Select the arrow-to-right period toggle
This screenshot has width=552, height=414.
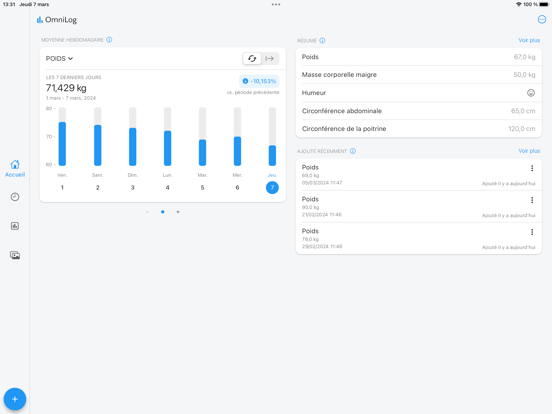pos(270,58)
